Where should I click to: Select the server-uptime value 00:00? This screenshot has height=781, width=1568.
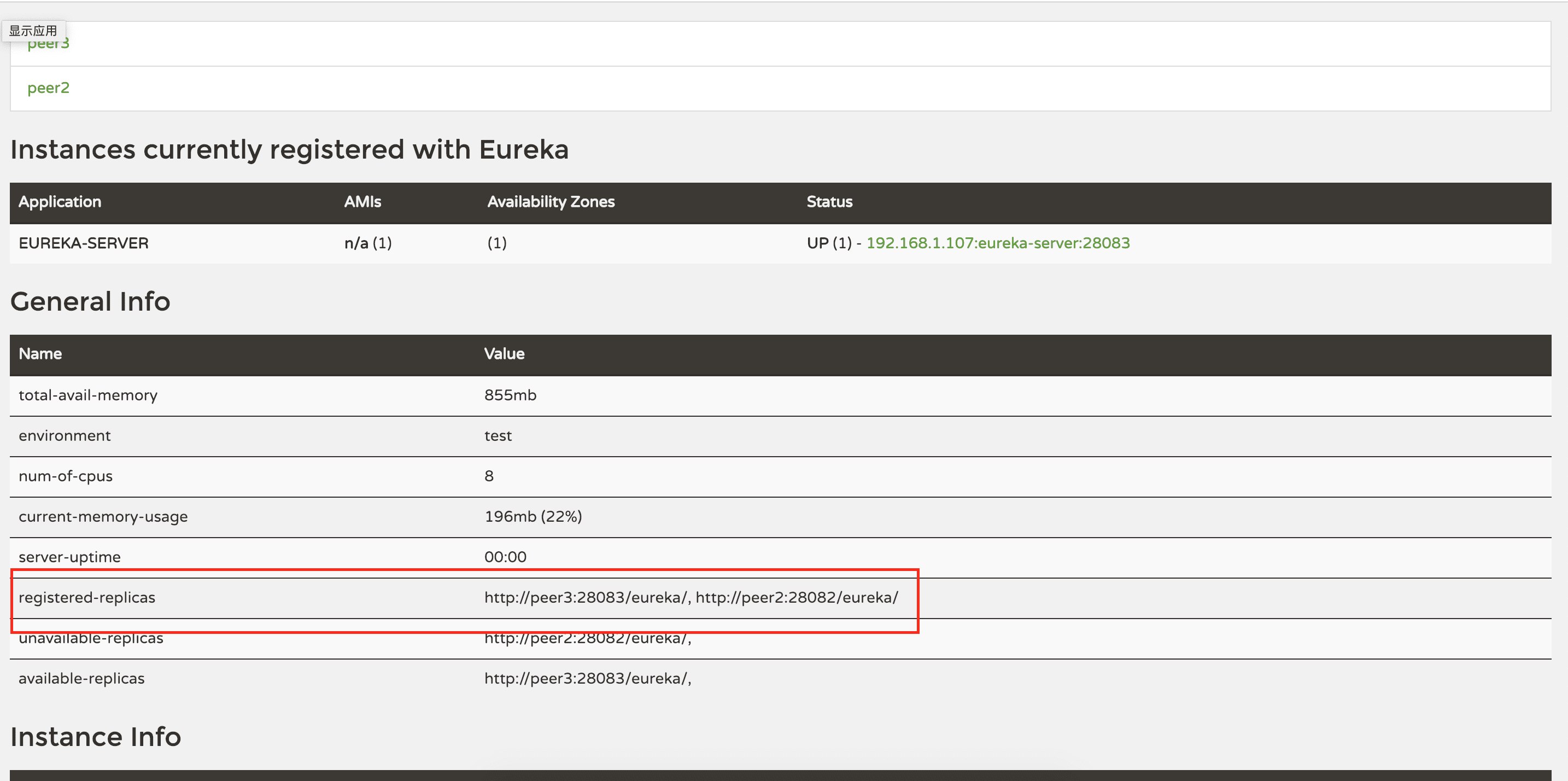tap(505, 557)
